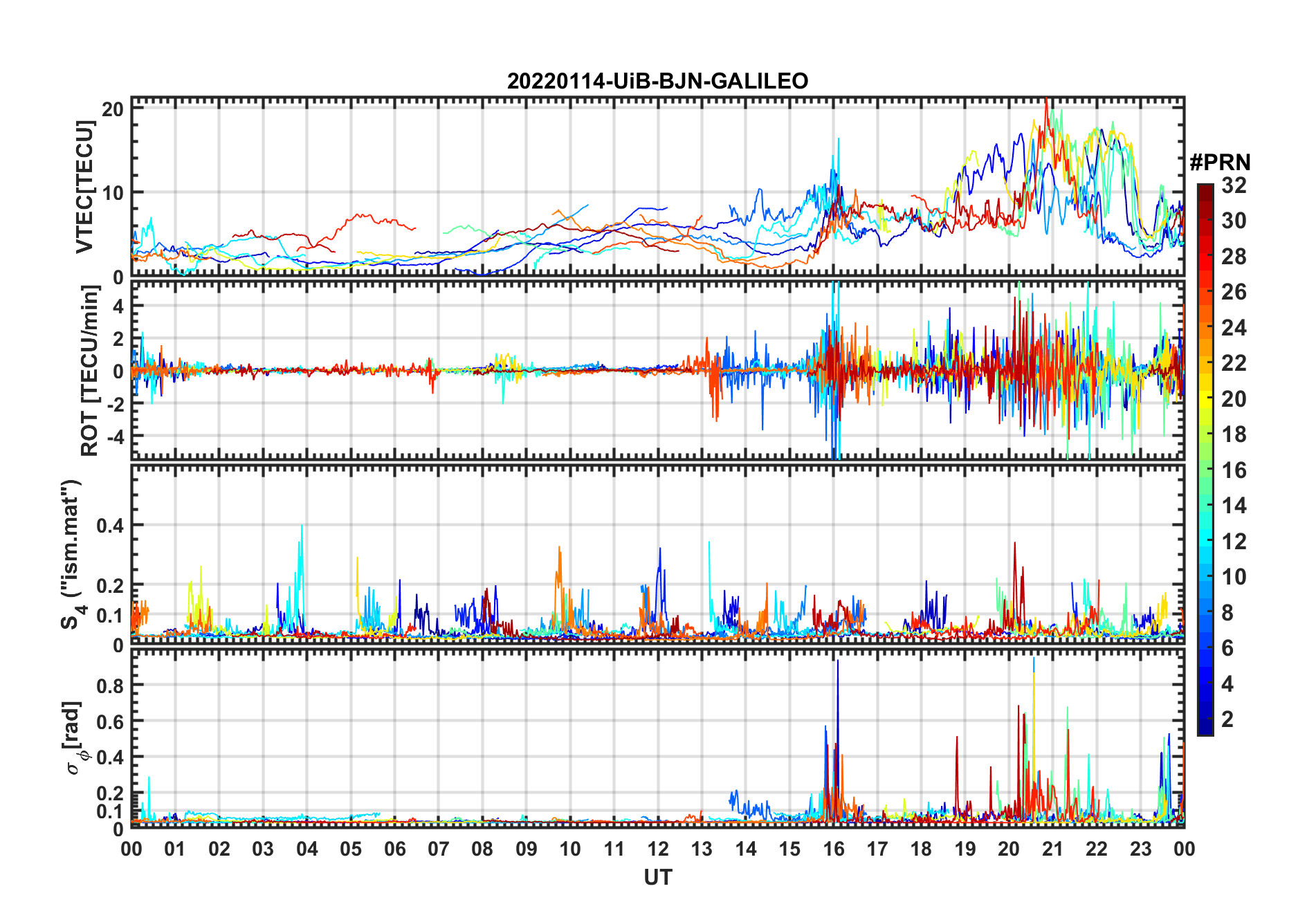
Task: Click x-axis hour label 16
Action: 834,849
